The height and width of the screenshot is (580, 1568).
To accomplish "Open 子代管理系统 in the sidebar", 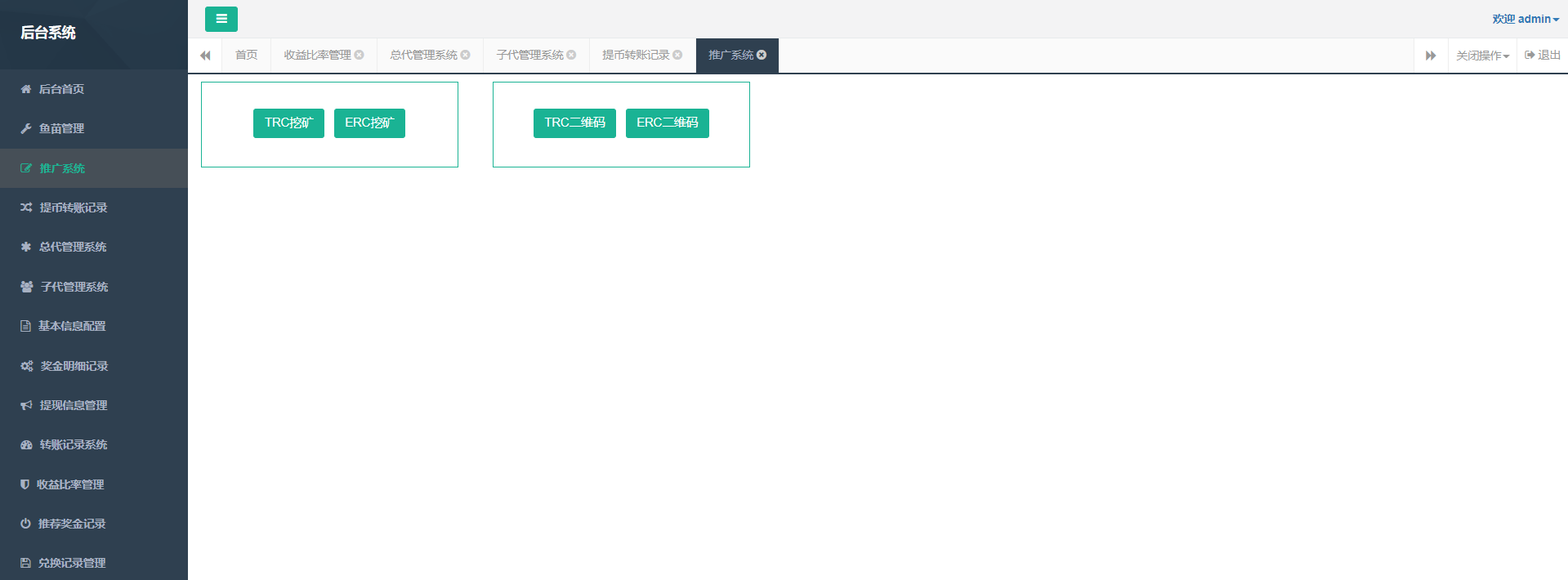I will click(x=94, y=287).
